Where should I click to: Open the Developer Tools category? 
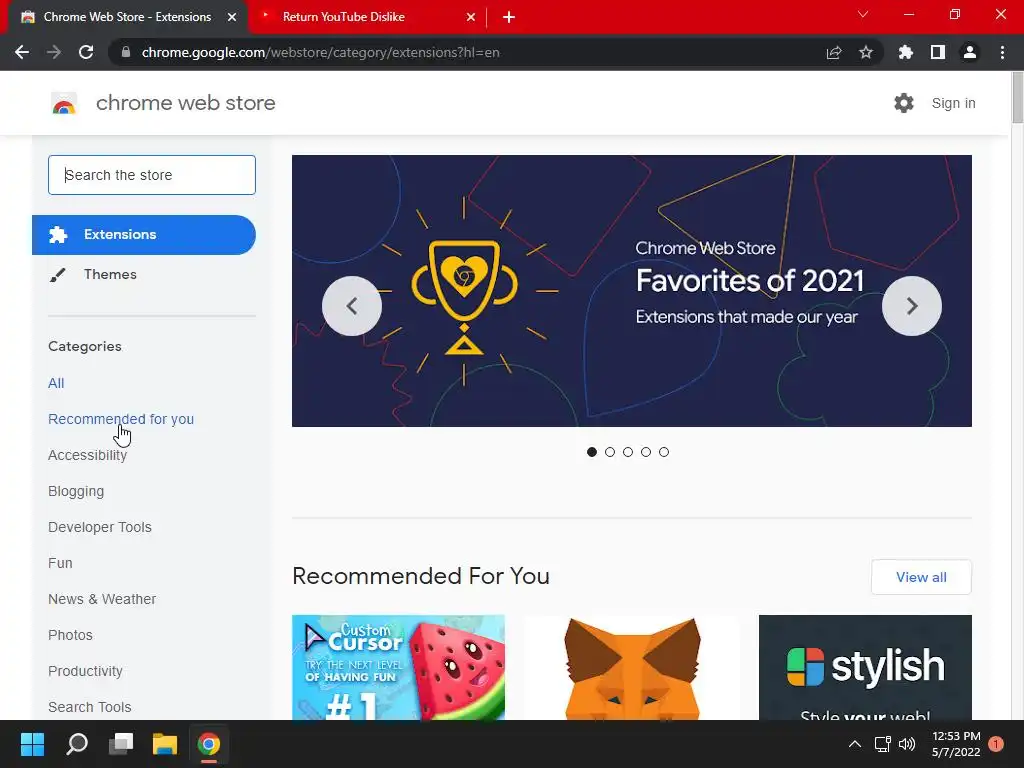pyautogui.click(x=100, y=527)
